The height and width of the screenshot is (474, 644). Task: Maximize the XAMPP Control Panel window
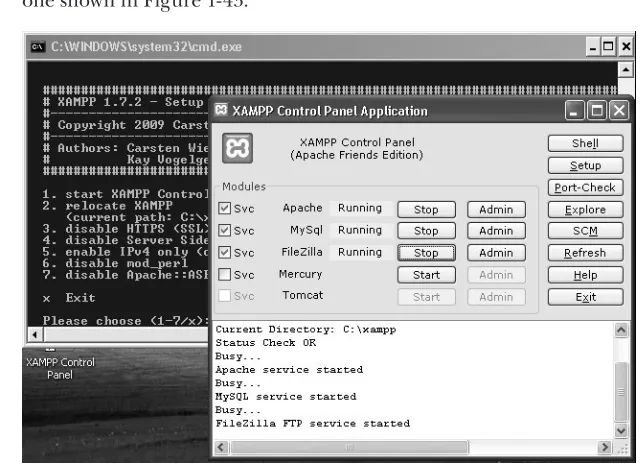point(597,111)
